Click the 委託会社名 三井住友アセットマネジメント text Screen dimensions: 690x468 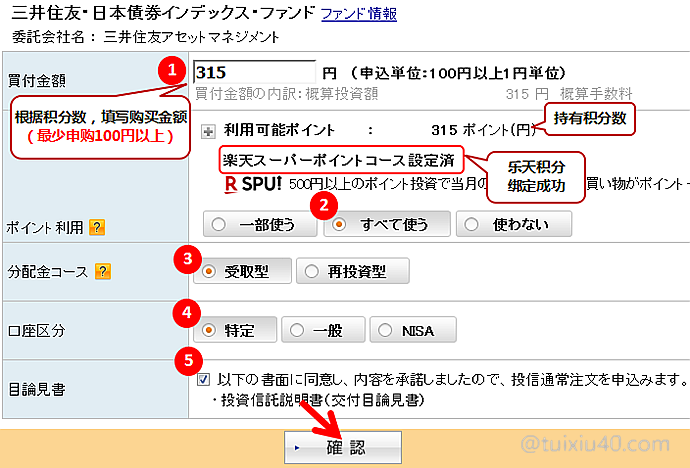(145, 37)
